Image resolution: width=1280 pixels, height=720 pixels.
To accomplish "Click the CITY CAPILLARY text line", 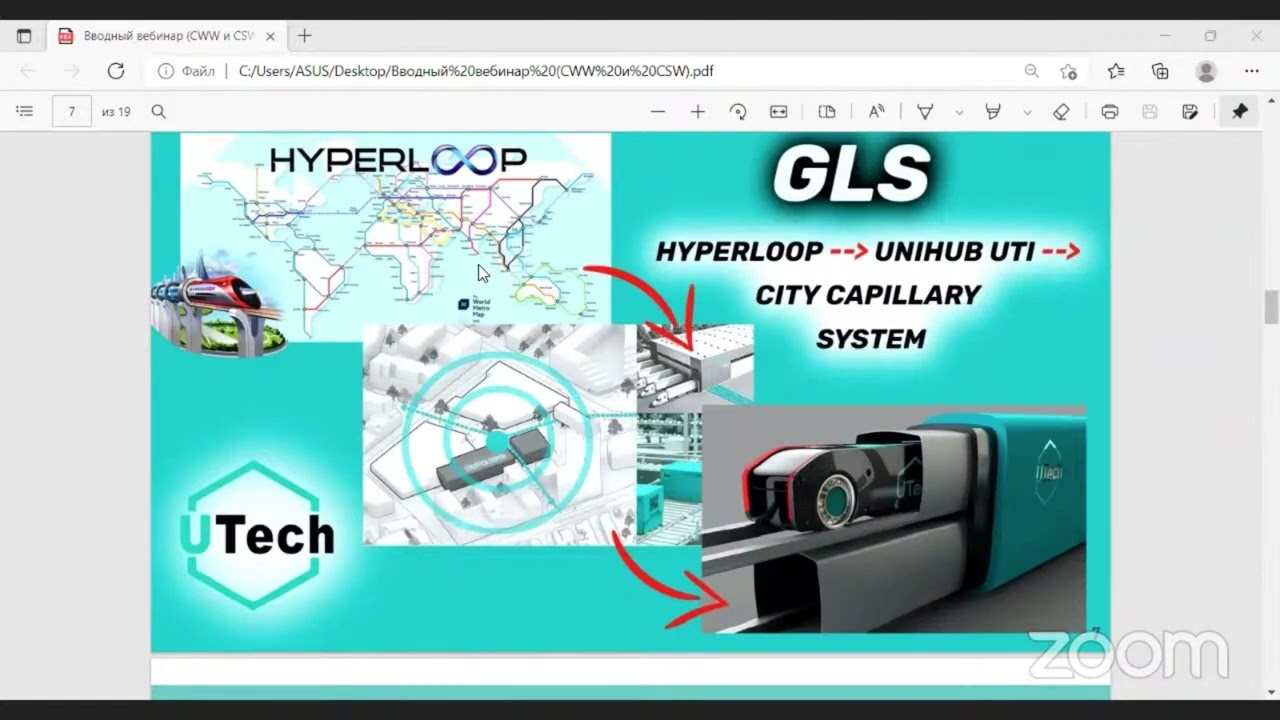I will pos(868,295).
